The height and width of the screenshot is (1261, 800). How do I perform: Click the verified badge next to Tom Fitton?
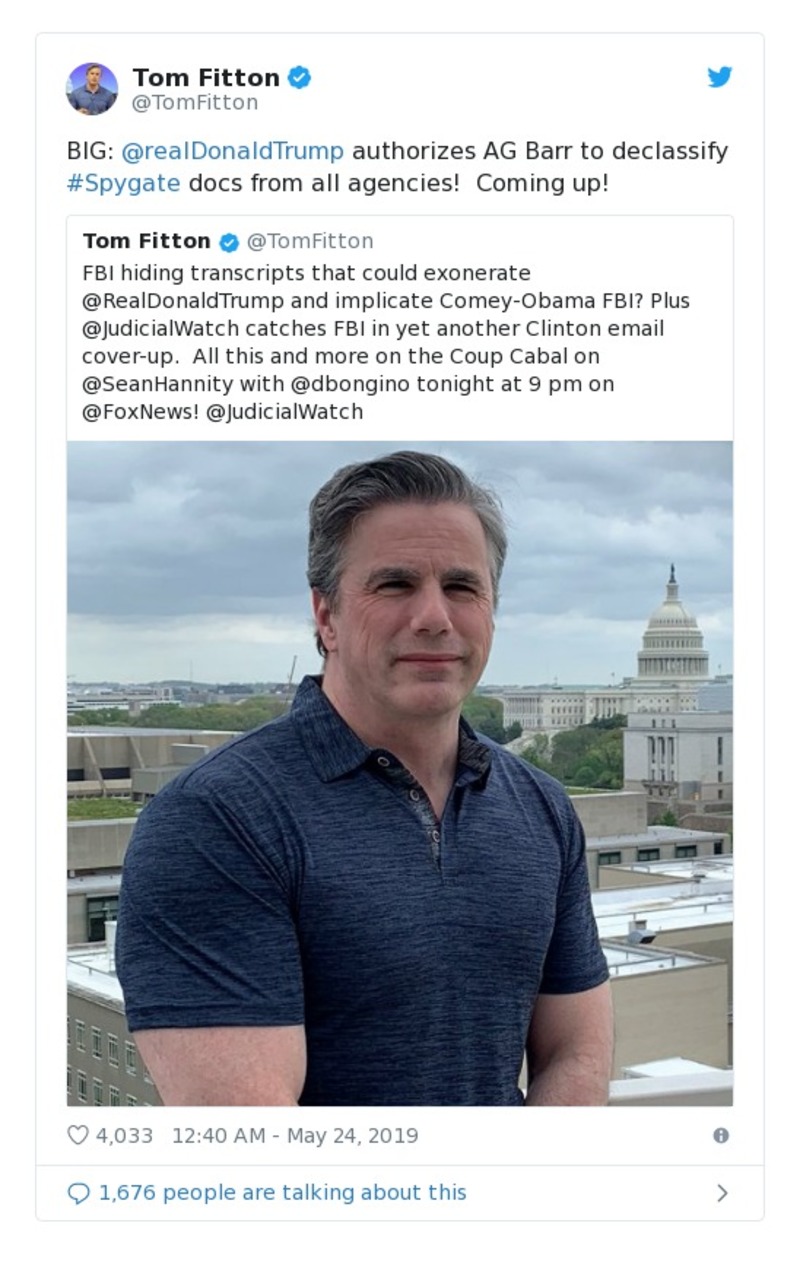click(x=300, y=76)
